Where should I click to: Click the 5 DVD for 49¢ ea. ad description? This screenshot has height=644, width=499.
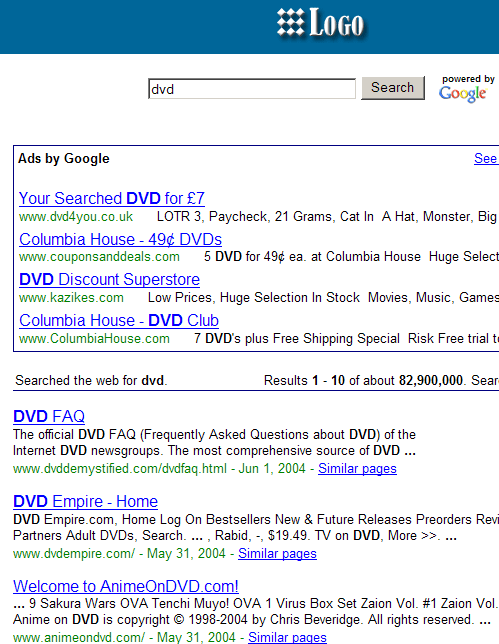[x=352, y=257]
